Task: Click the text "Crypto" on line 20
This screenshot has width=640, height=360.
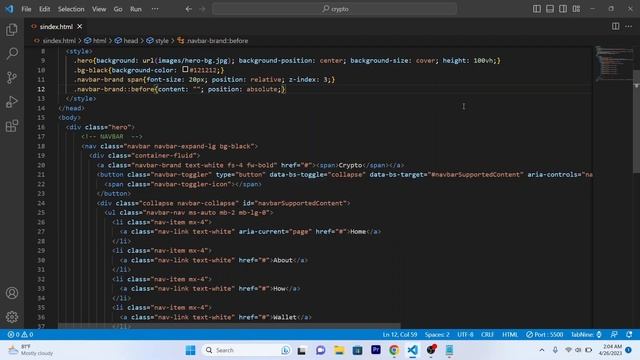Action: click(350, 165)
